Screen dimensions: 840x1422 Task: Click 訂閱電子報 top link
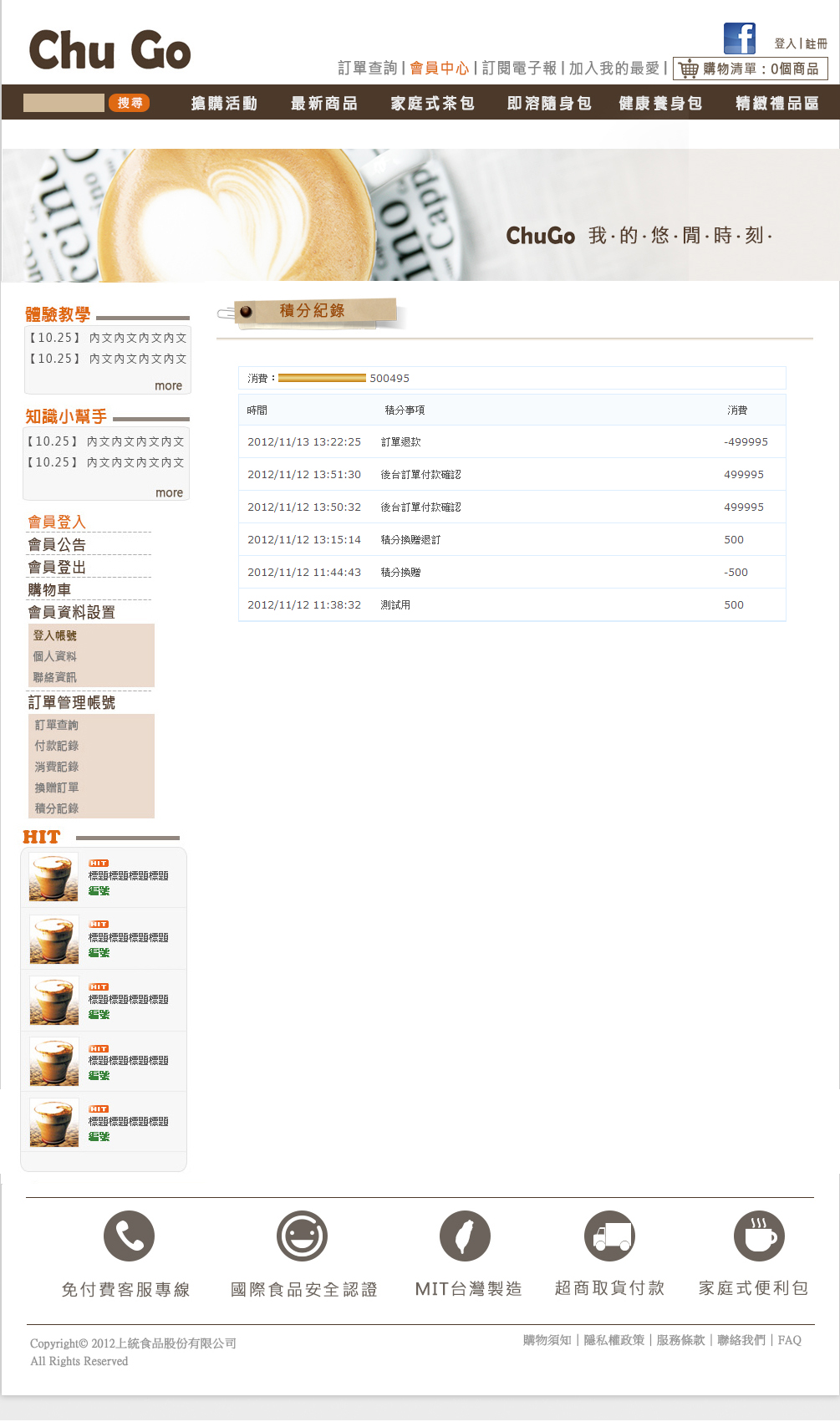tap(519, 68)
